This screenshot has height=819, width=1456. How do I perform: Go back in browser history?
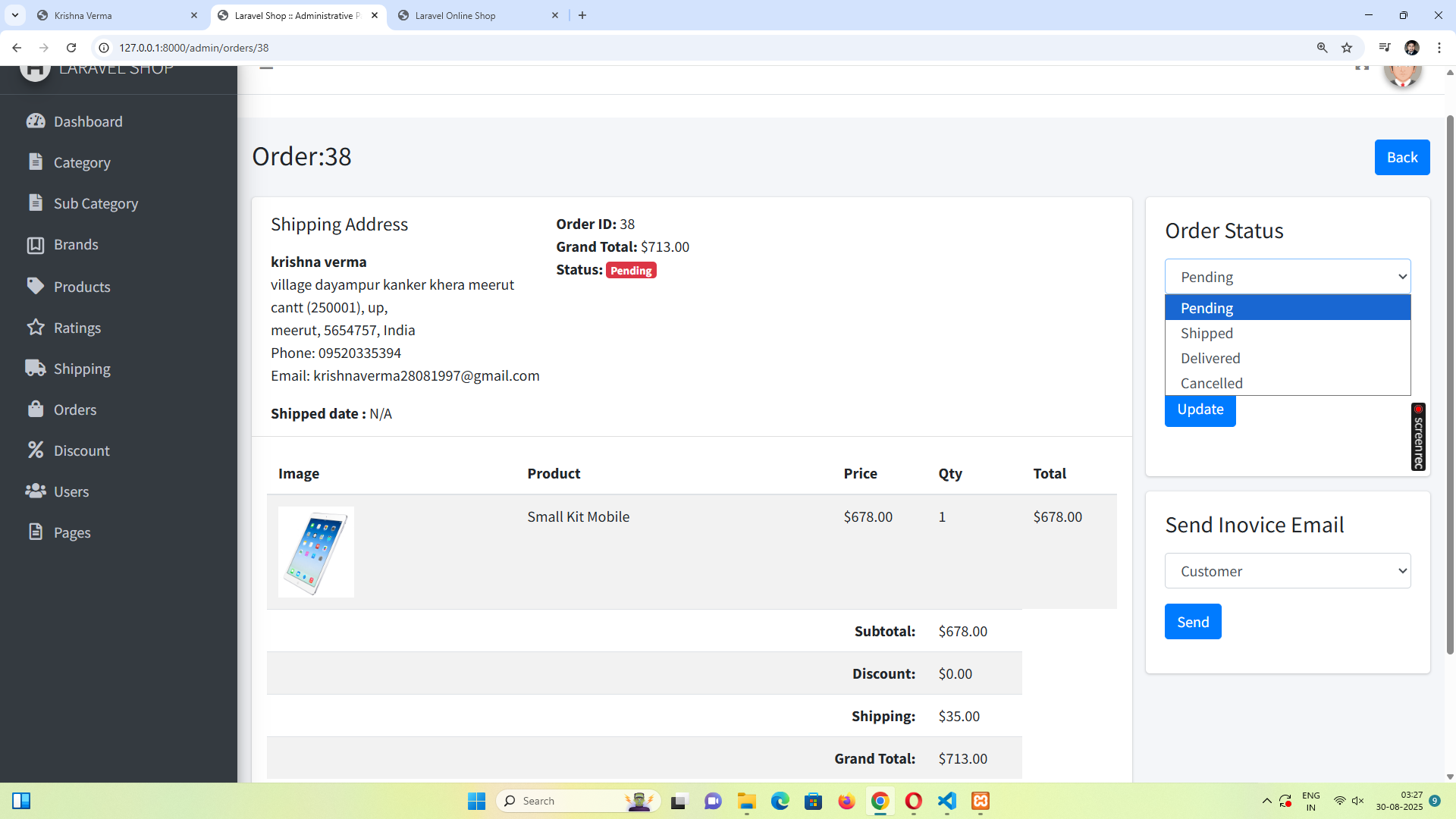click(x=17, y=48)
